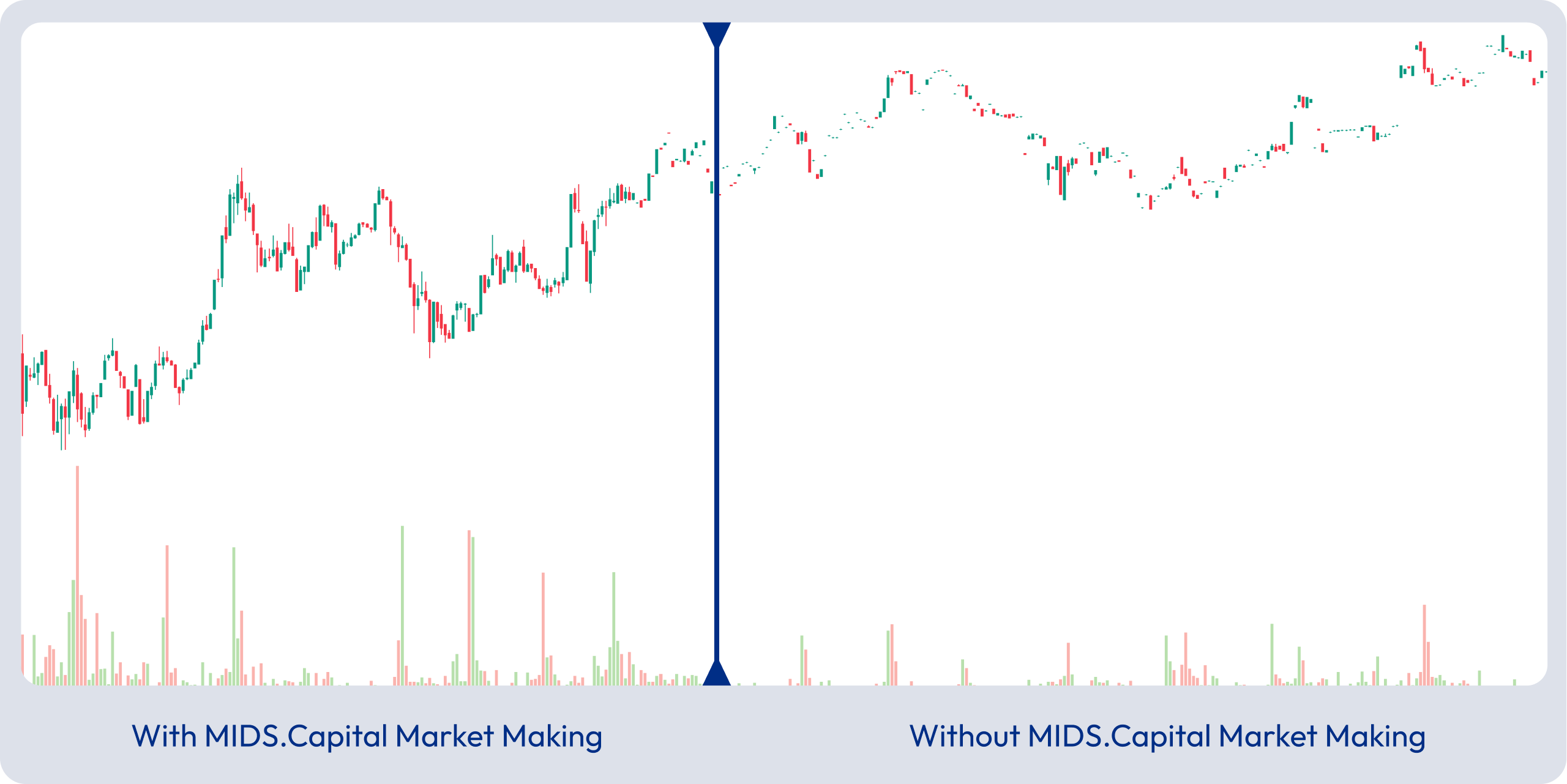Click the "Without MIDS.Capital Market Making" caption
Image resolution: width=1567 pixels, height=784 pixels.
[x=1167, y=736]
